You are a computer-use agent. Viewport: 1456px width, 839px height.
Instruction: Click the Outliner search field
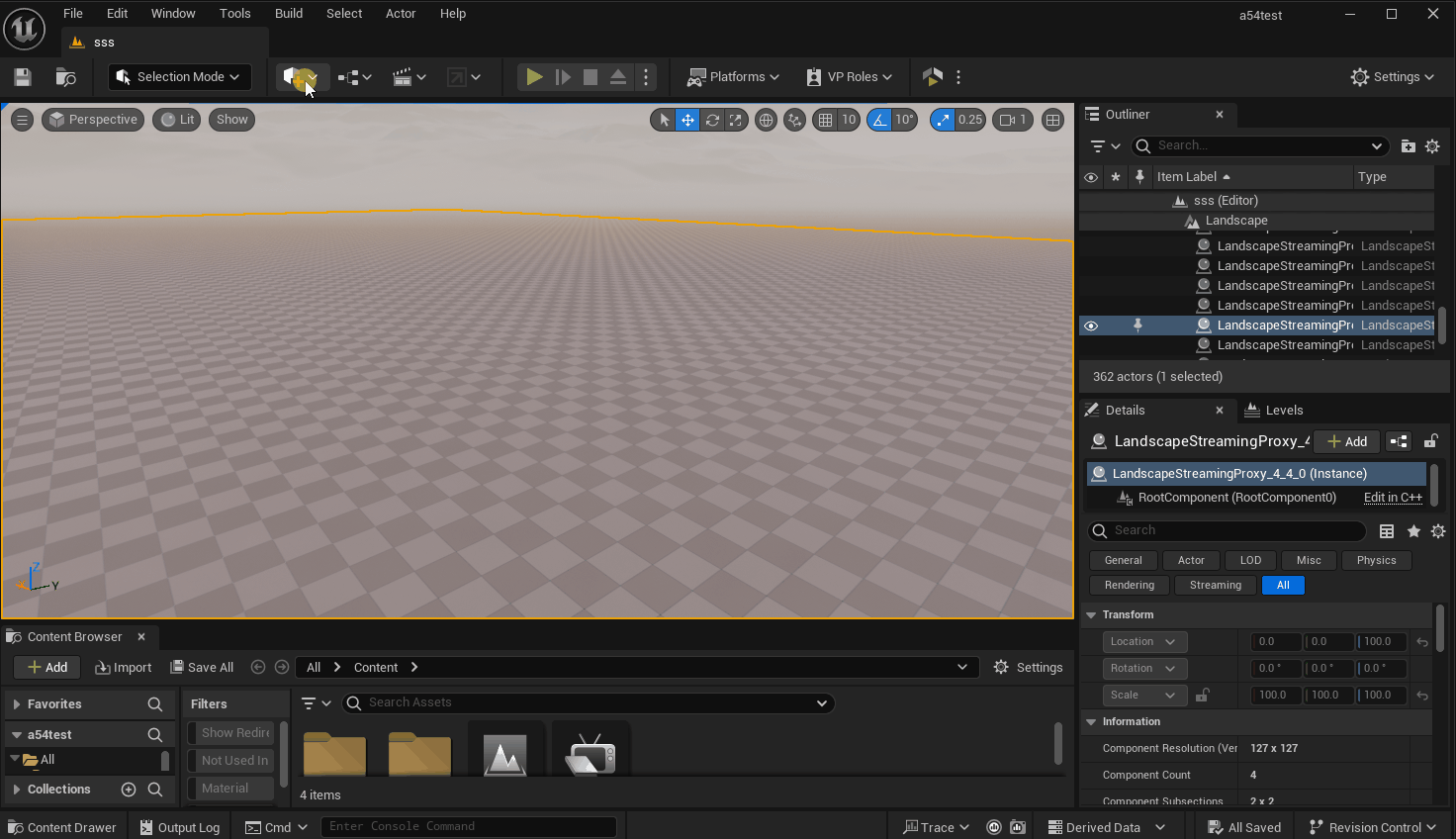pyautogui.click(x=1260, y=146)
